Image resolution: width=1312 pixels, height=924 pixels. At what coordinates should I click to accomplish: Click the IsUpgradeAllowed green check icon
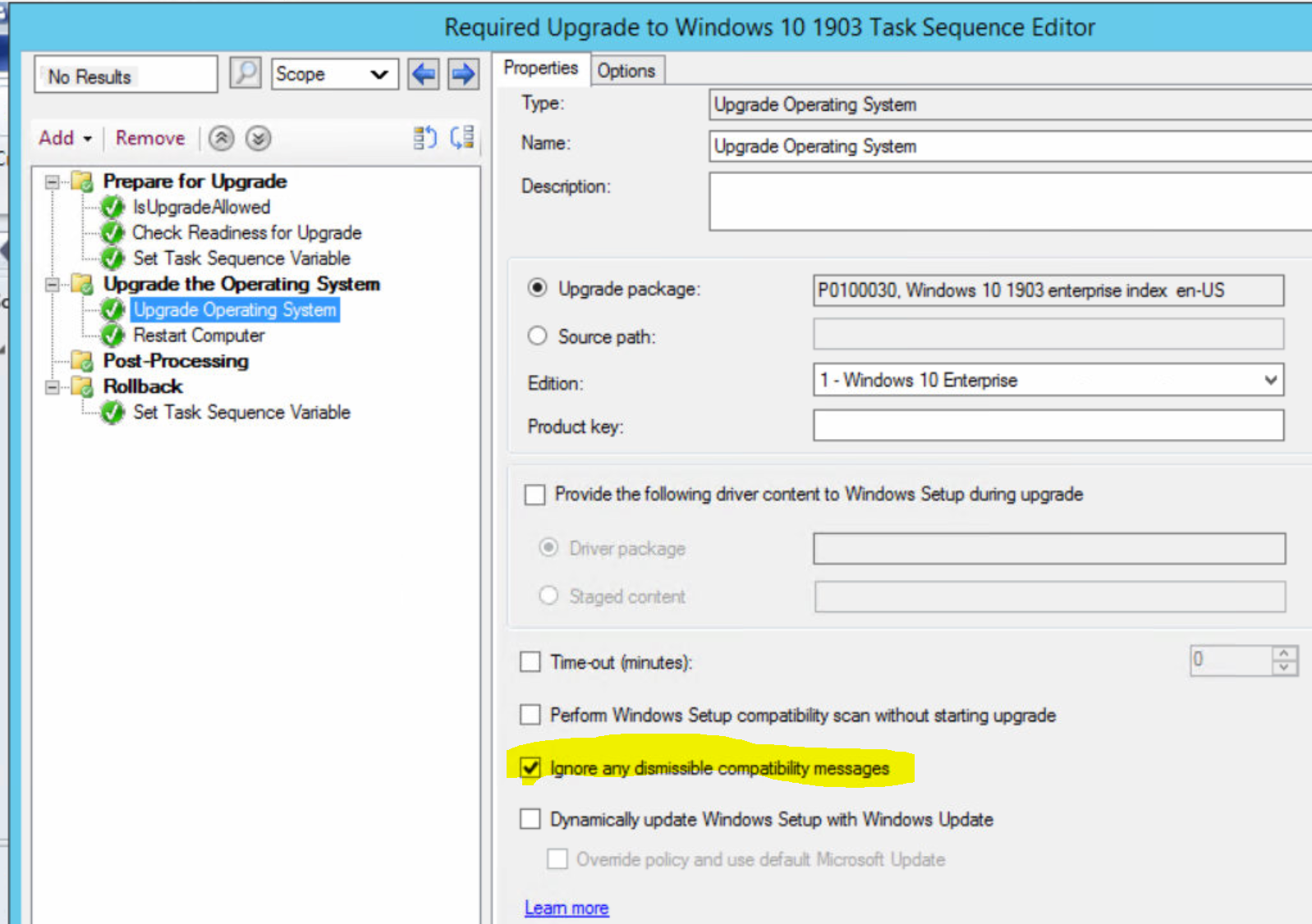(112, 207)
